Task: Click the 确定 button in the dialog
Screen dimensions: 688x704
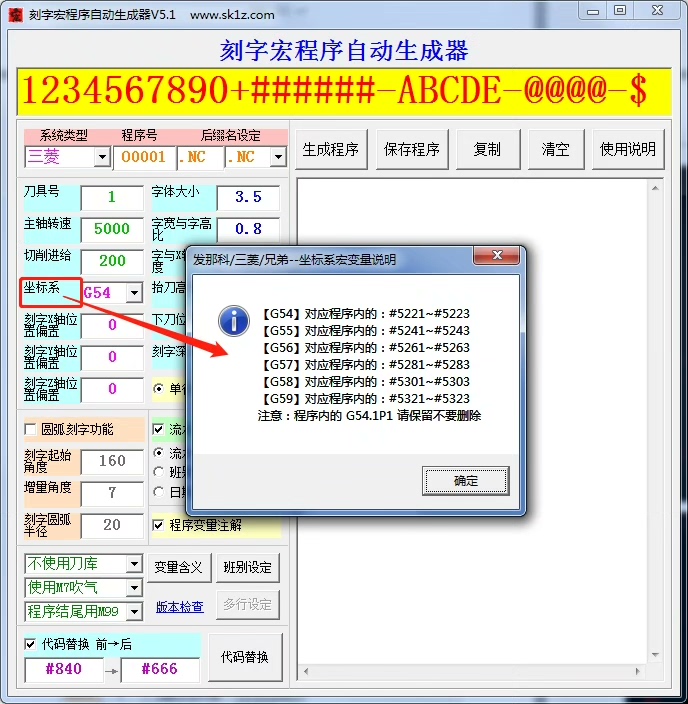Action: [466, 481]
